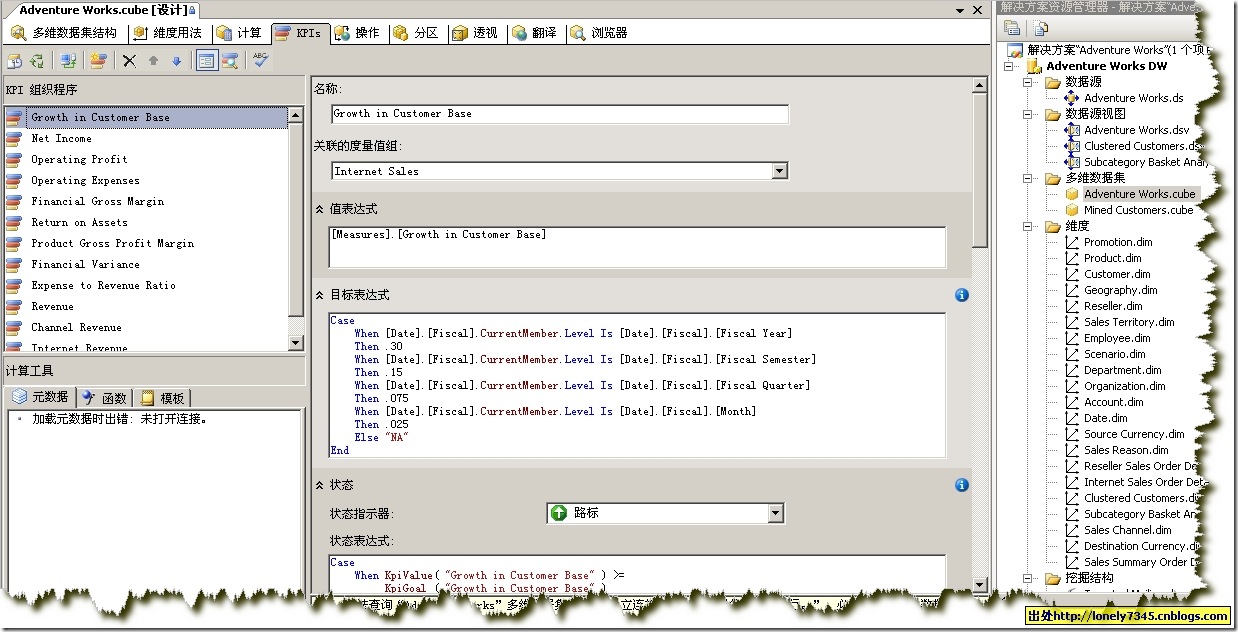The width and height of the screenshot is (1238, 632).
Task: Open the info icon beside 状态
Action: [x=961, y=485]
